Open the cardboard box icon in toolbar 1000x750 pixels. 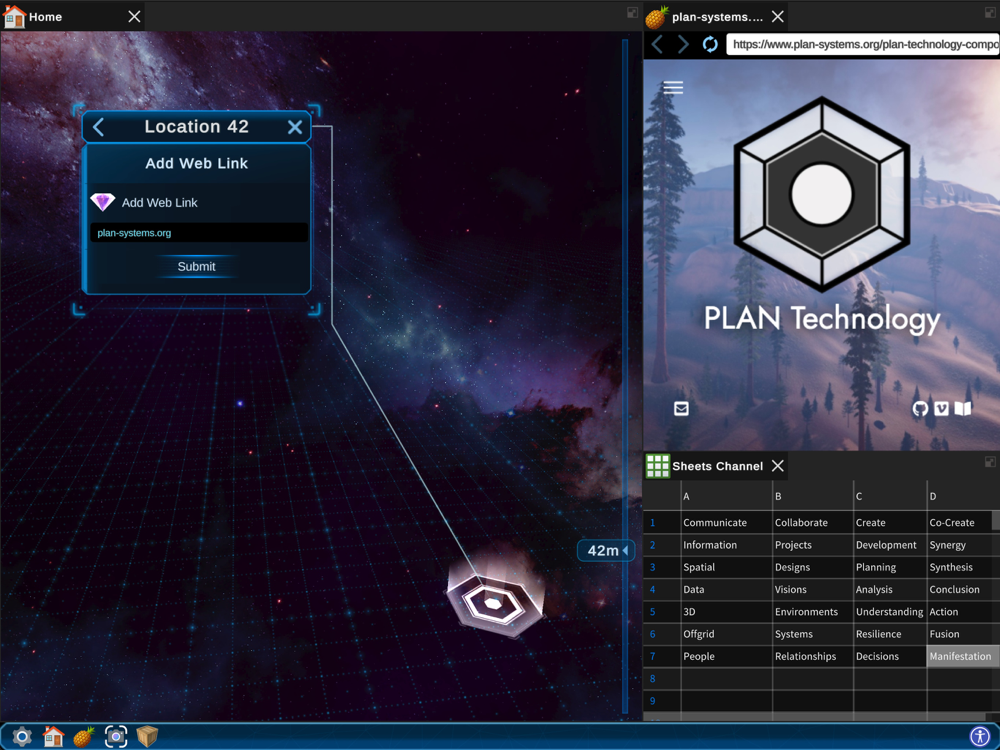tap(148, 737)
